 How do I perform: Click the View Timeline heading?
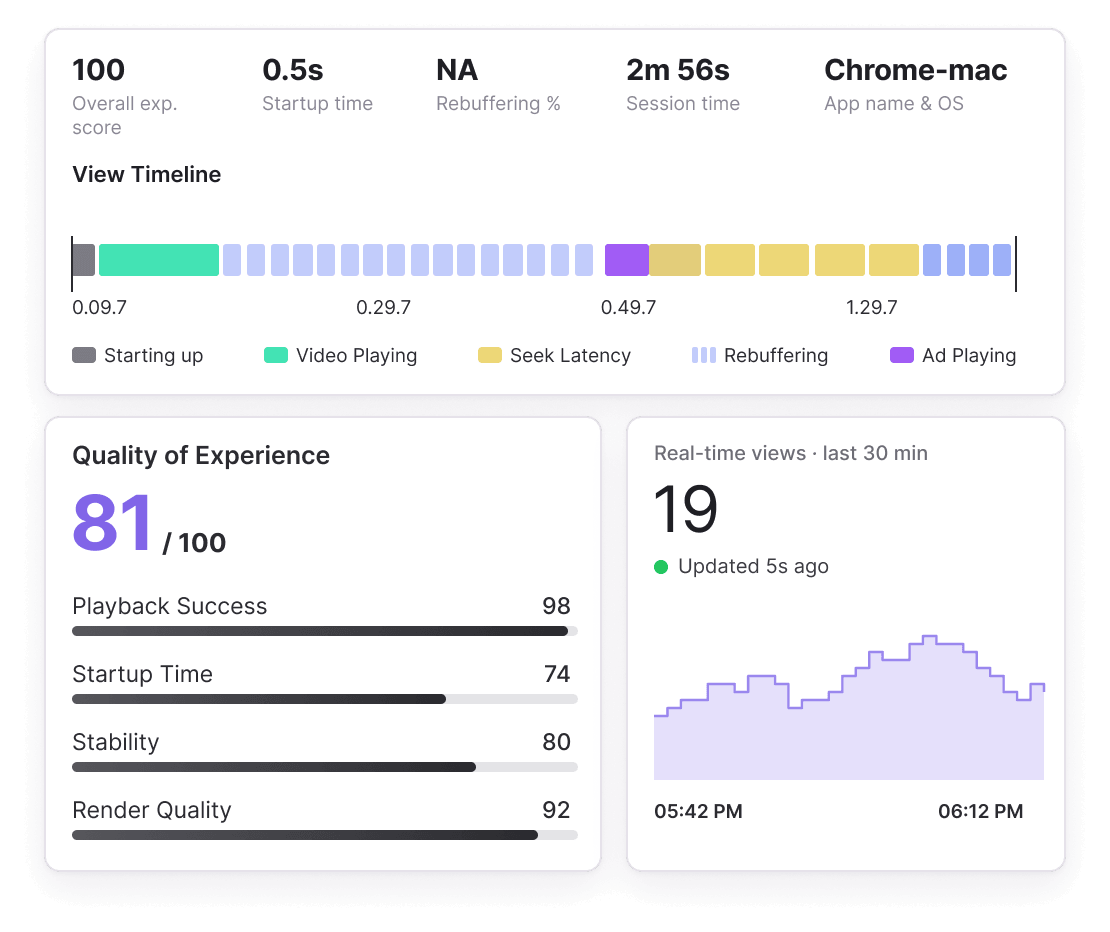(147, 174)
